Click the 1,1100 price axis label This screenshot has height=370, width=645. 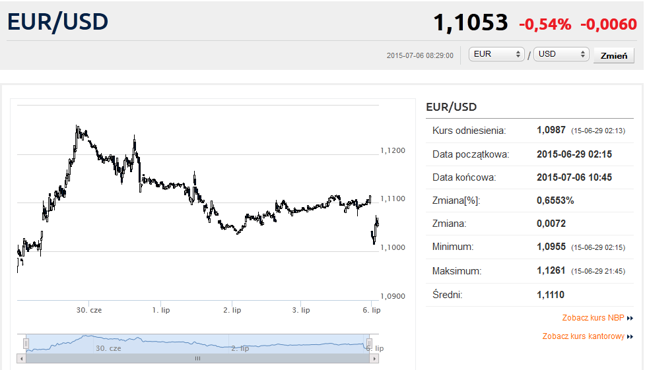393,199
